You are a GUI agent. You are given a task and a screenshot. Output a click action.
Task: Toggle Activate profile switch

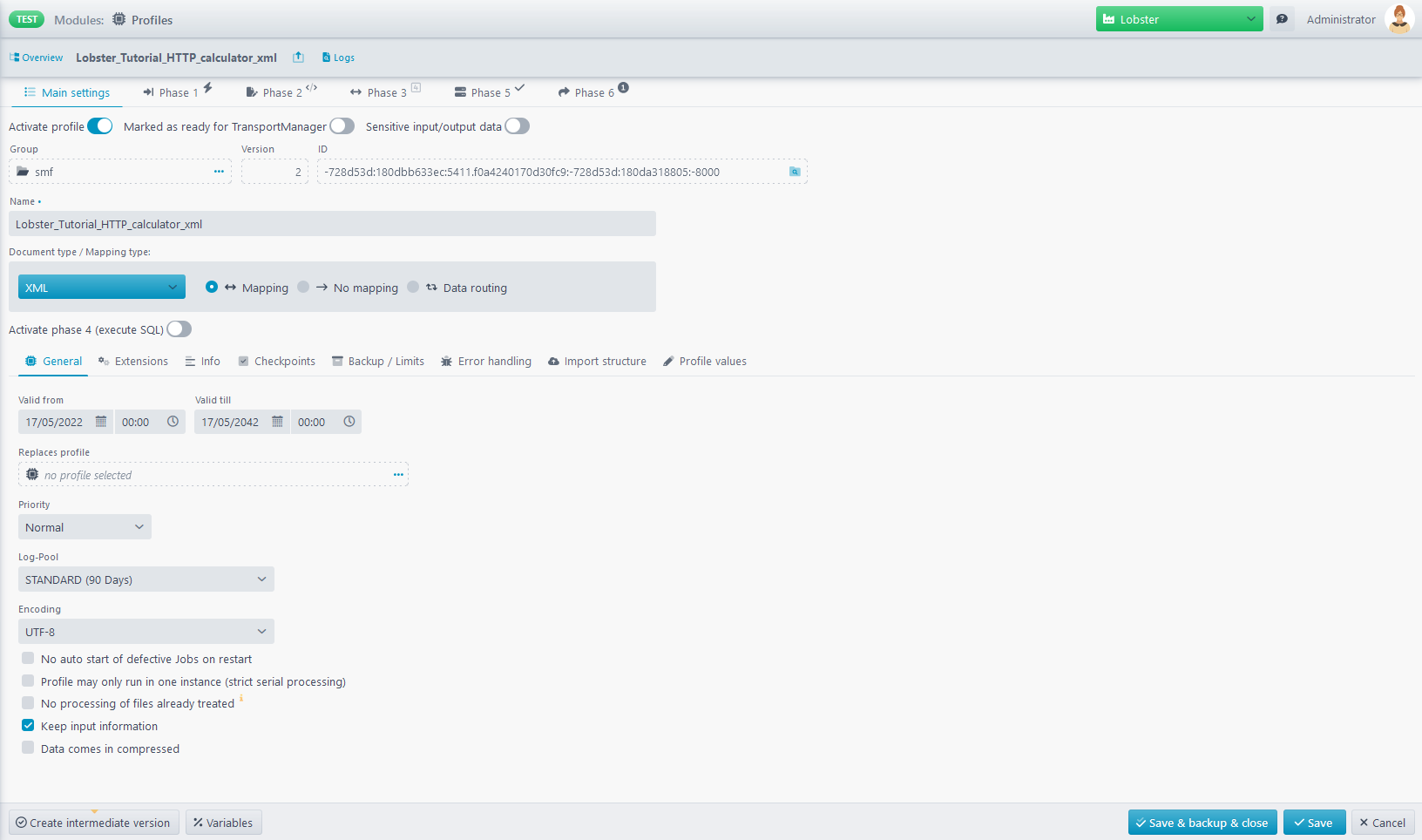100,126
